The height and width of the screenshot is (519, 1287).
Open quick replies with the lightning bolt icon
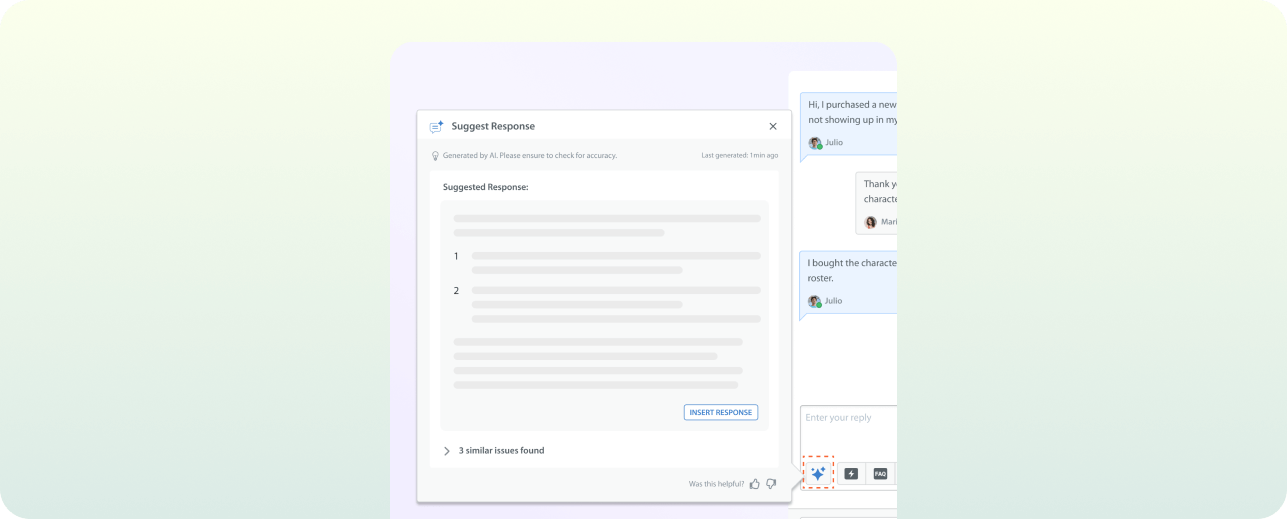(x=851, y=474)
